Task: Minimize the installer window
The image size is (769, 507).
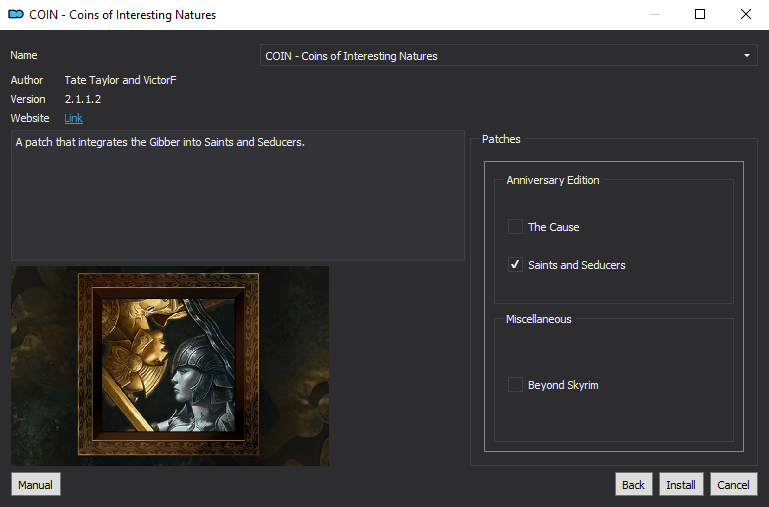Action: (654, 14)
